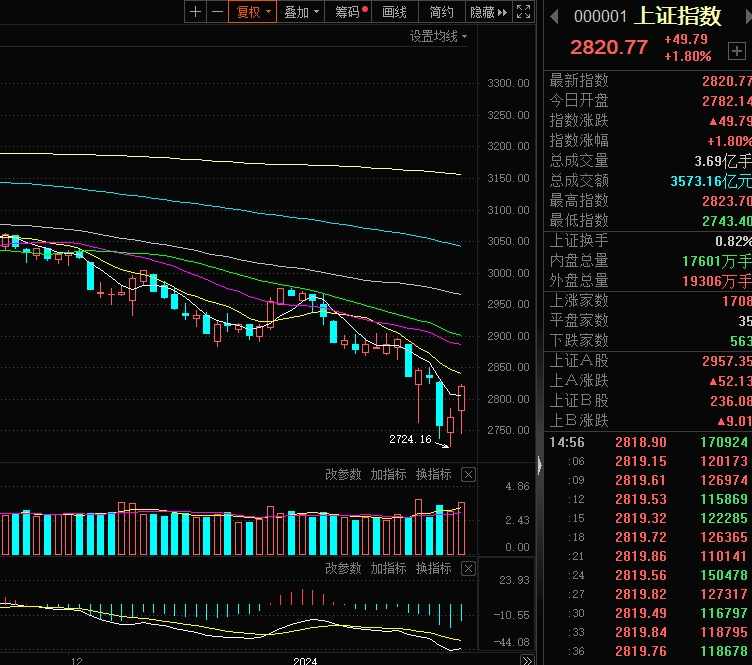Toggle the 筹码 chip distribution view

coord(349,12)
